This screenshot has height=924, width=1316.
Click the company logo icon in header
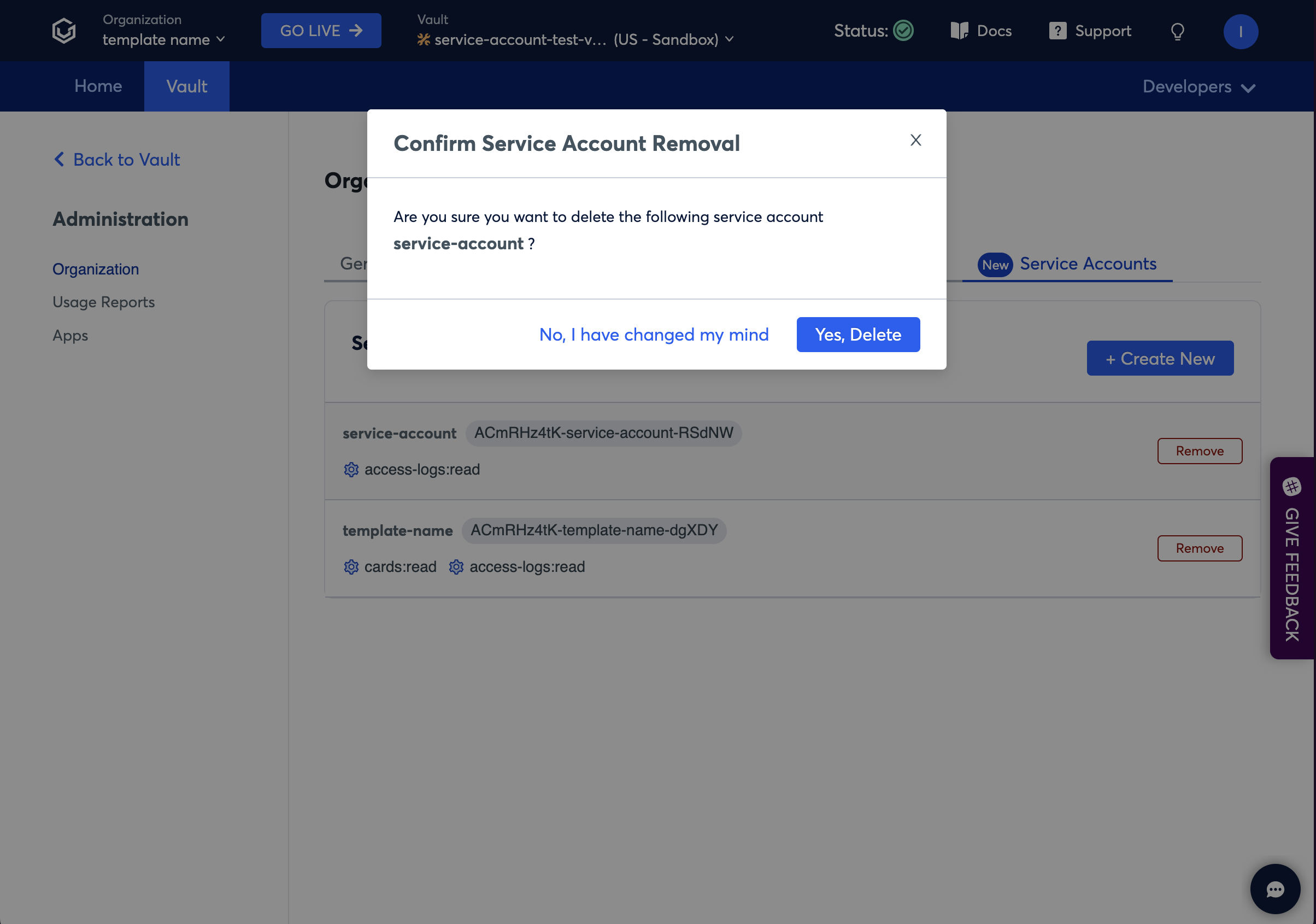tap(63, 31)
